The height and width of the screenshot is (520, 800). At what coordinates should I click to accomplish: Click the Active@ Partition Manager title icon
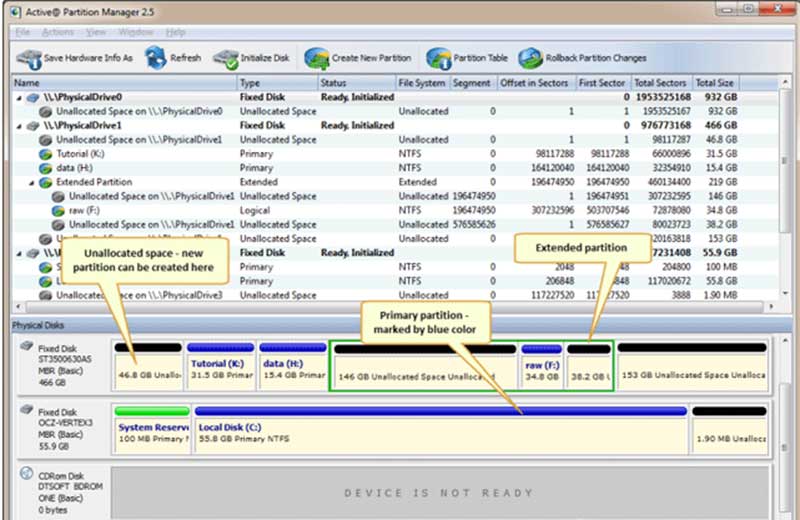[16, 12]
